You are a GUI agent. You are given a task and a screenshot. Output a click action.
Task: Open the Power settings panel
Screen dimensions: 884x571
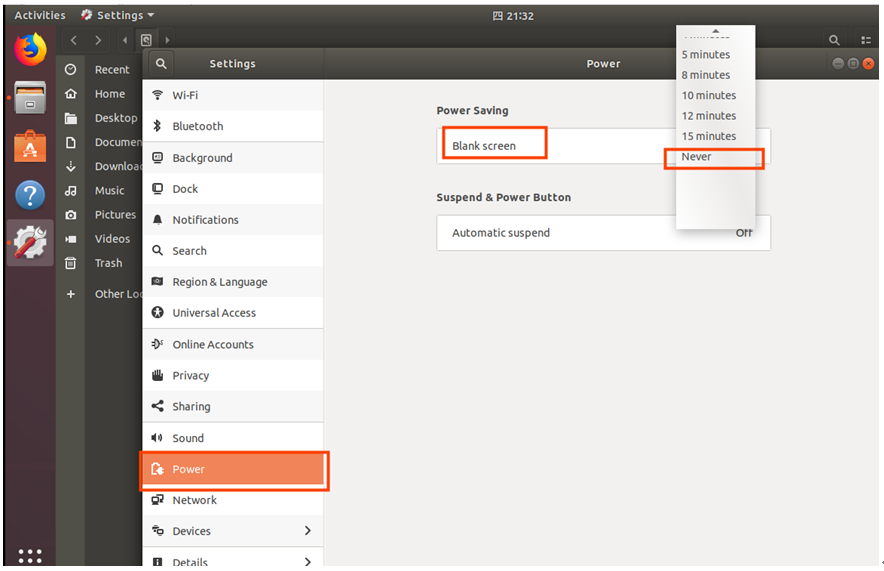[x=233, y=469]
